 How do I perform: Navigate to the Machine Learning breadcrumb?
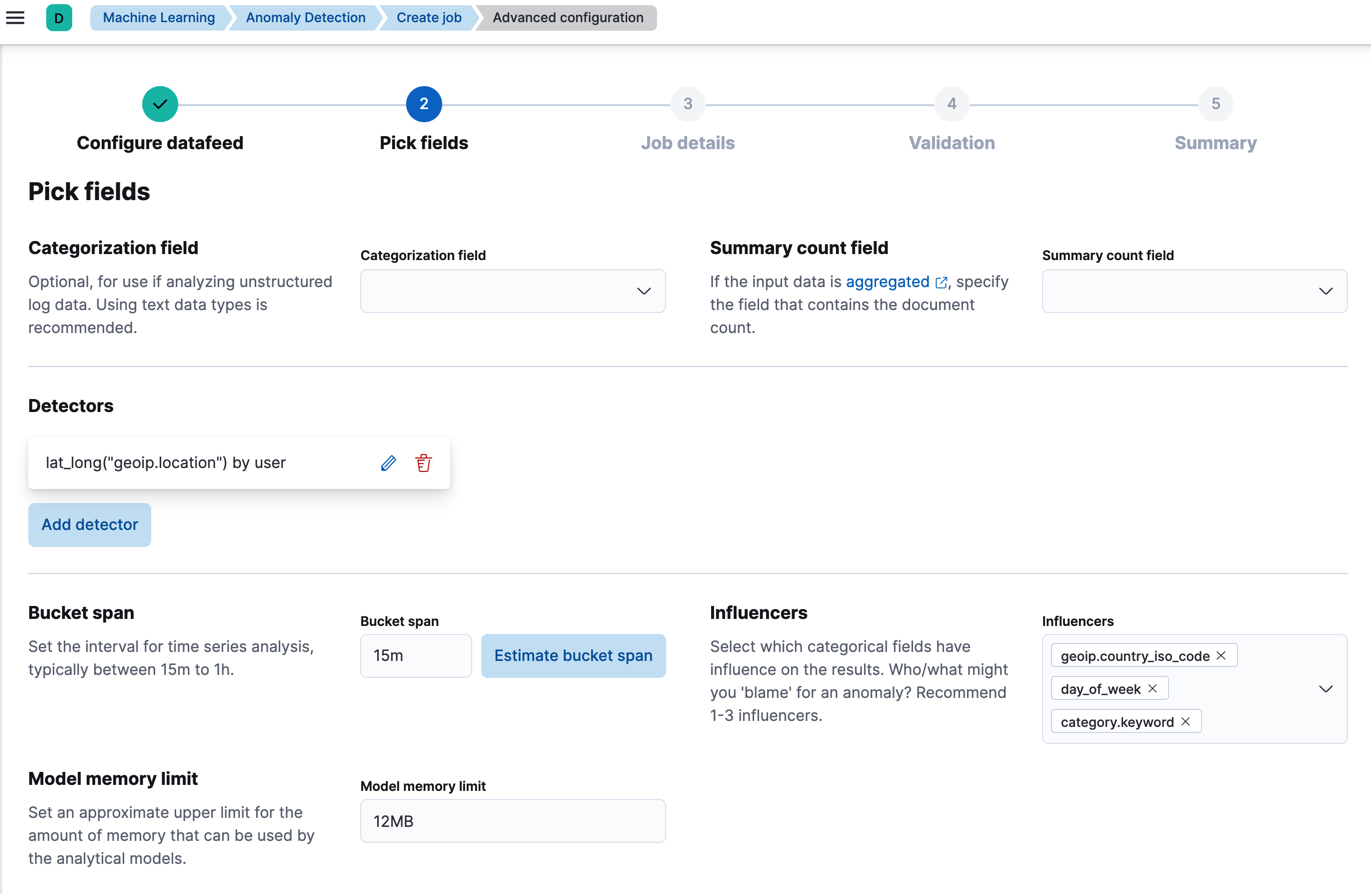click(158, 17)
